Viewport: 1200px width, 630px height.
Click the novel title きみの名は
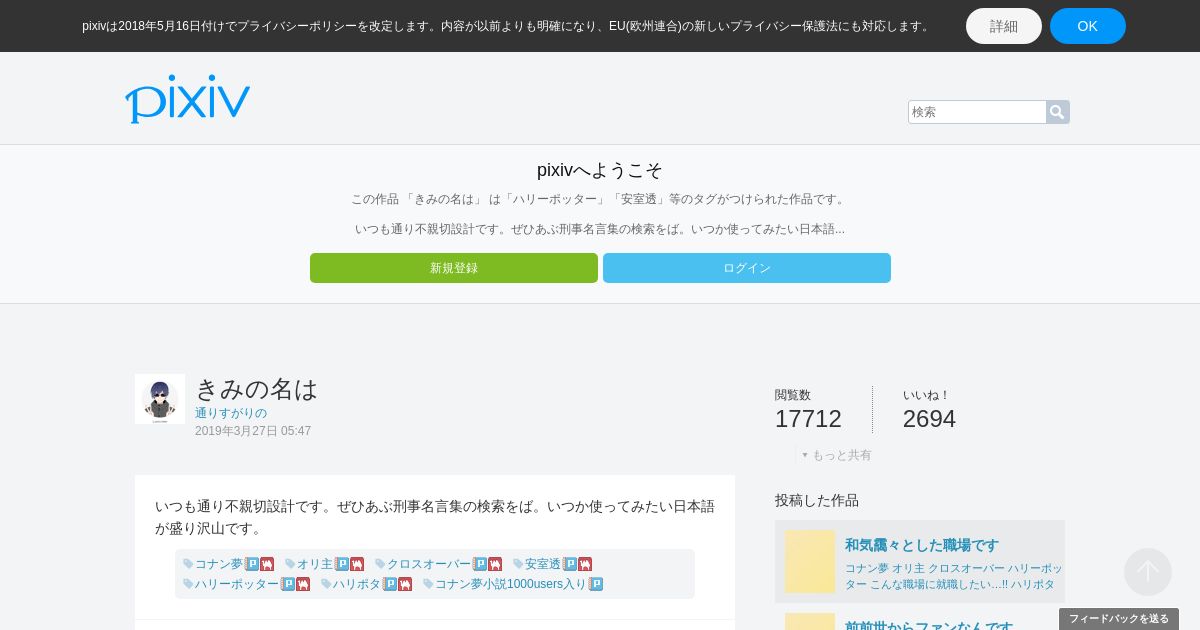(x=256, y=389)
